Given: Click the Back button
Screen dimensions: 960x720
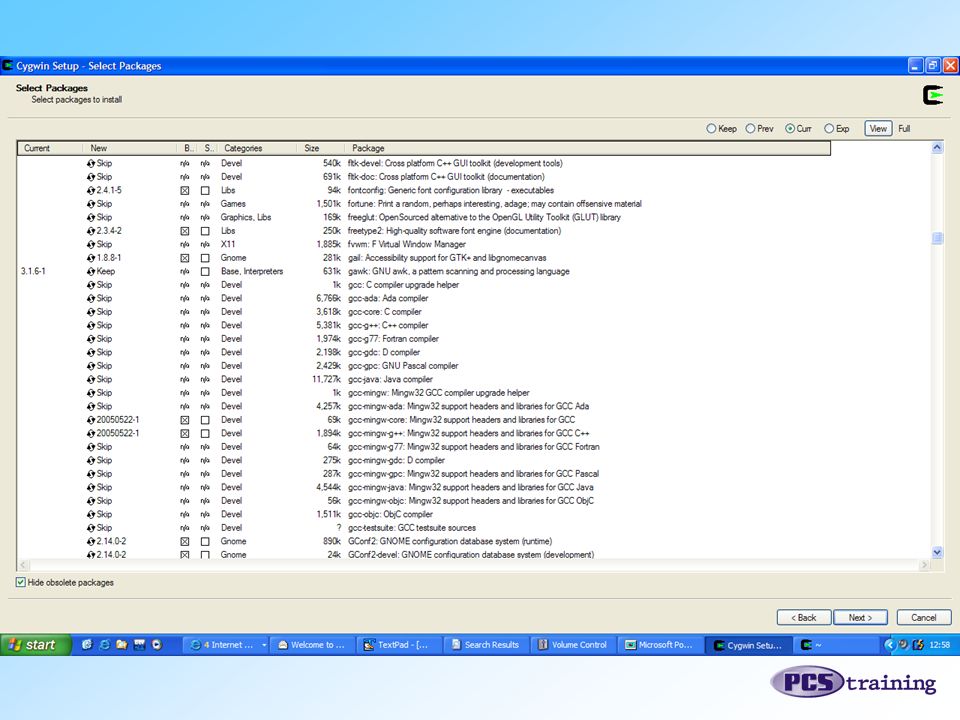Looking at the screenshot, I should (x=804, y=618).
